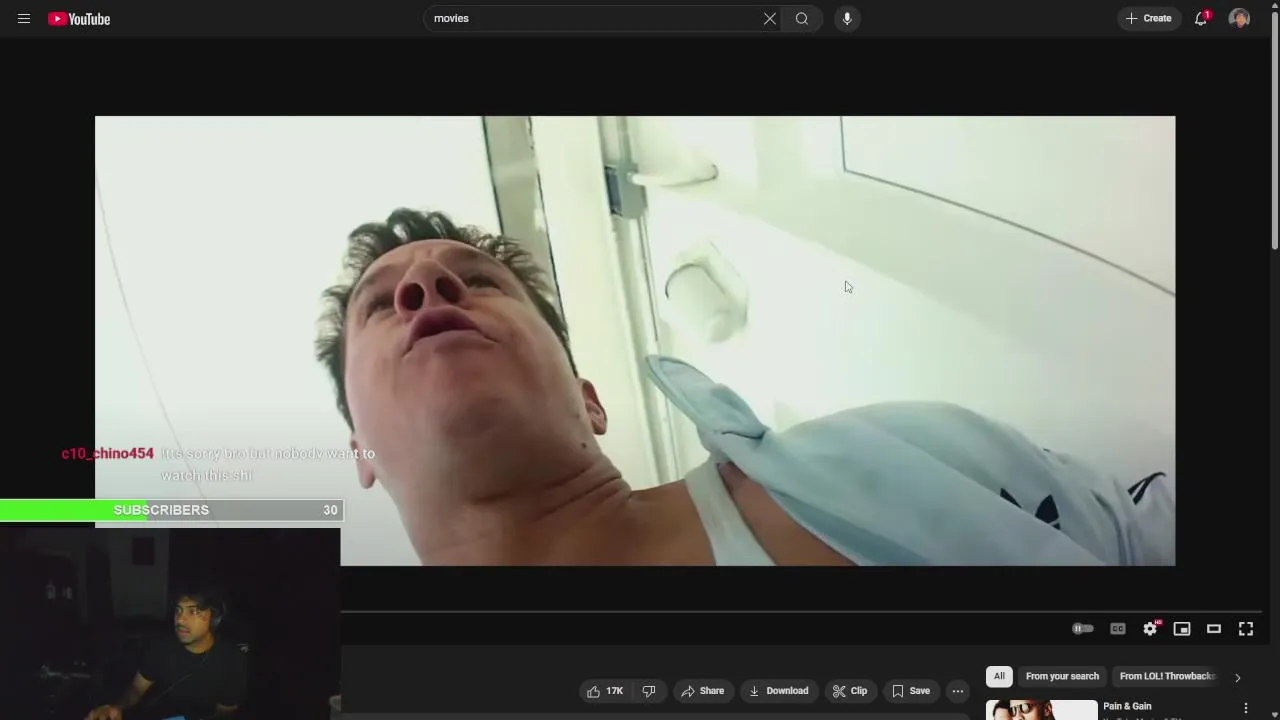This screenshot has width=1280, height=720.
Task: Open the Create menu
Action: (x=1149, y=18)
